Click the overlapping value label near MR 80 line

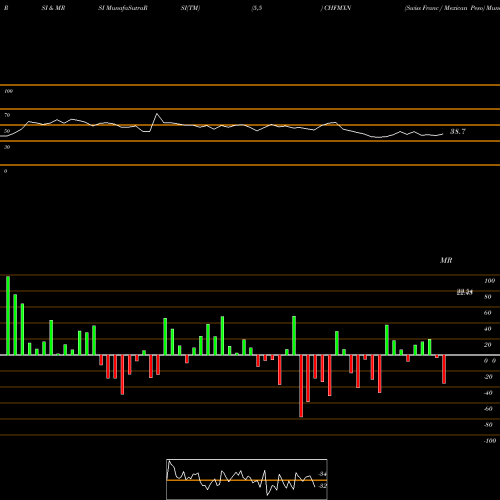pyautogui.click(x=465, y=293)
